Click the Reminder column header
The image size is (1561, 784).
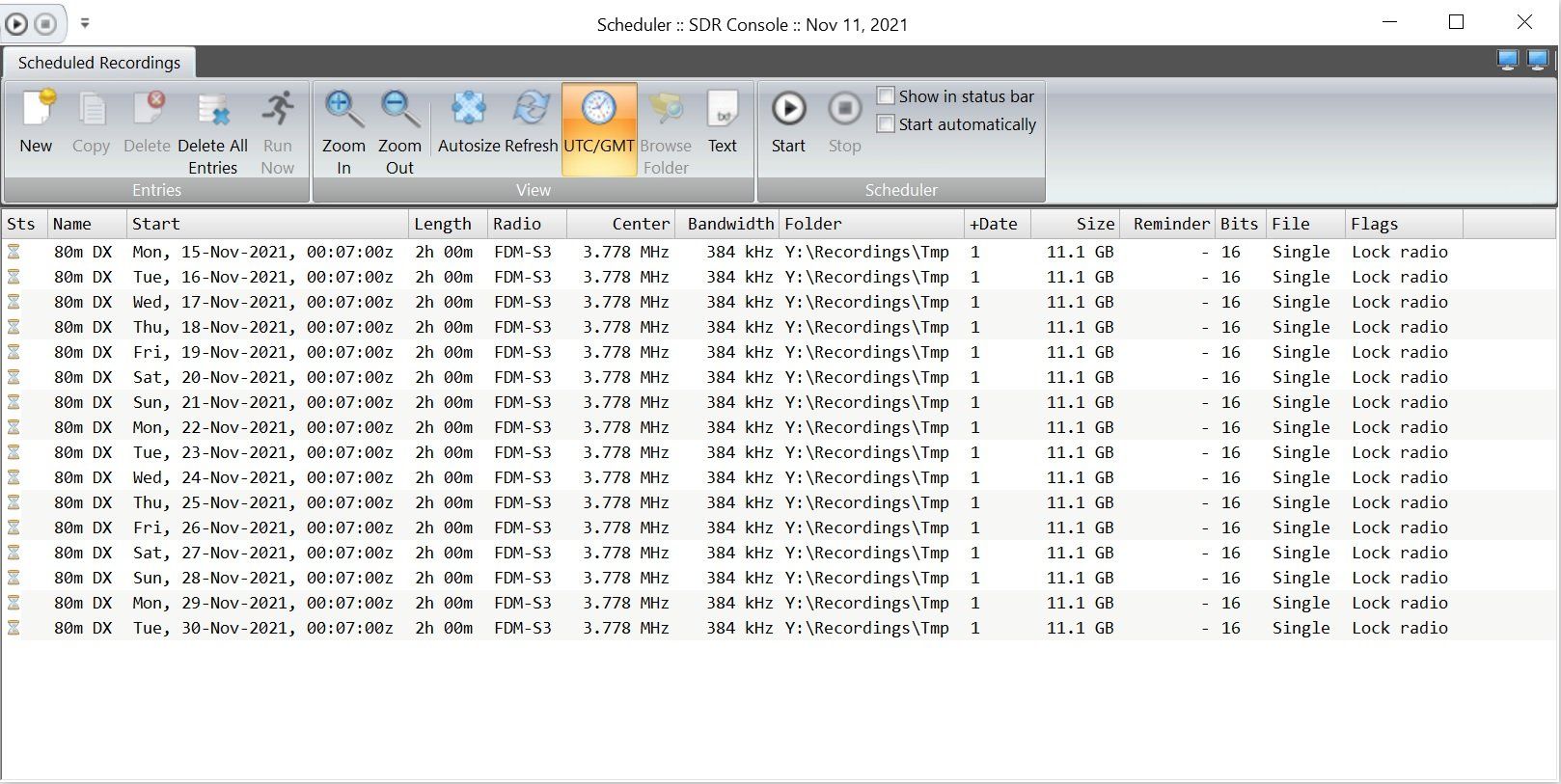point(1167,224)
